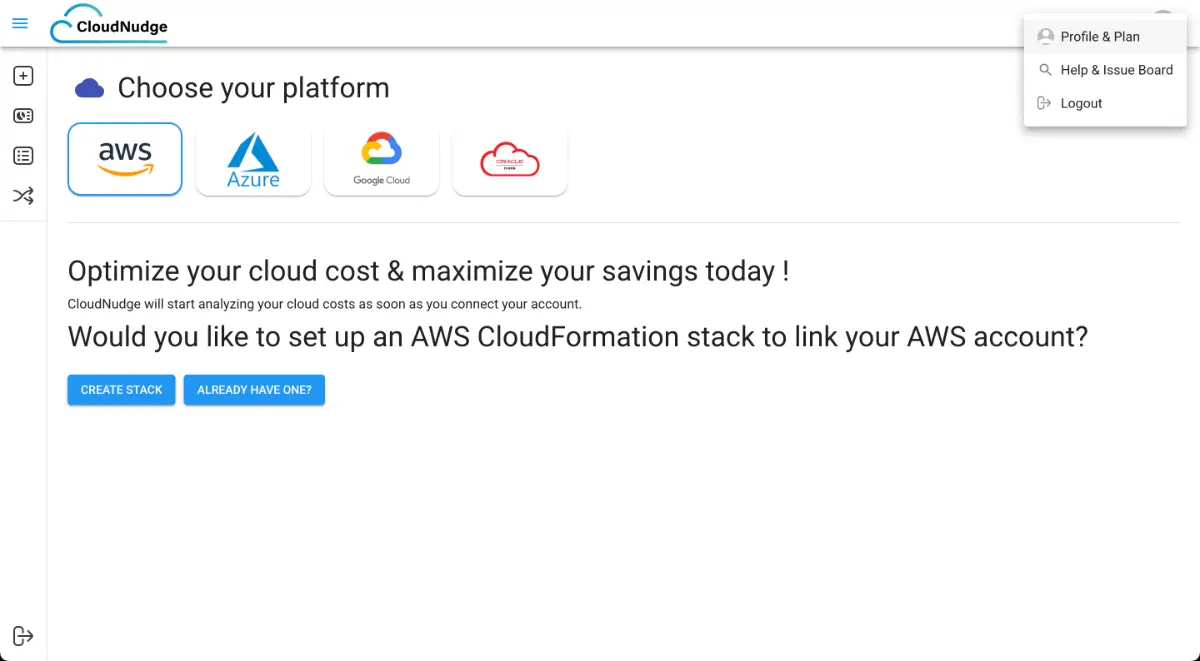This screenshot has width=1200, height=661.
Task: Click the ALREADY HAVE ONE? button
Action: (254, 390)
